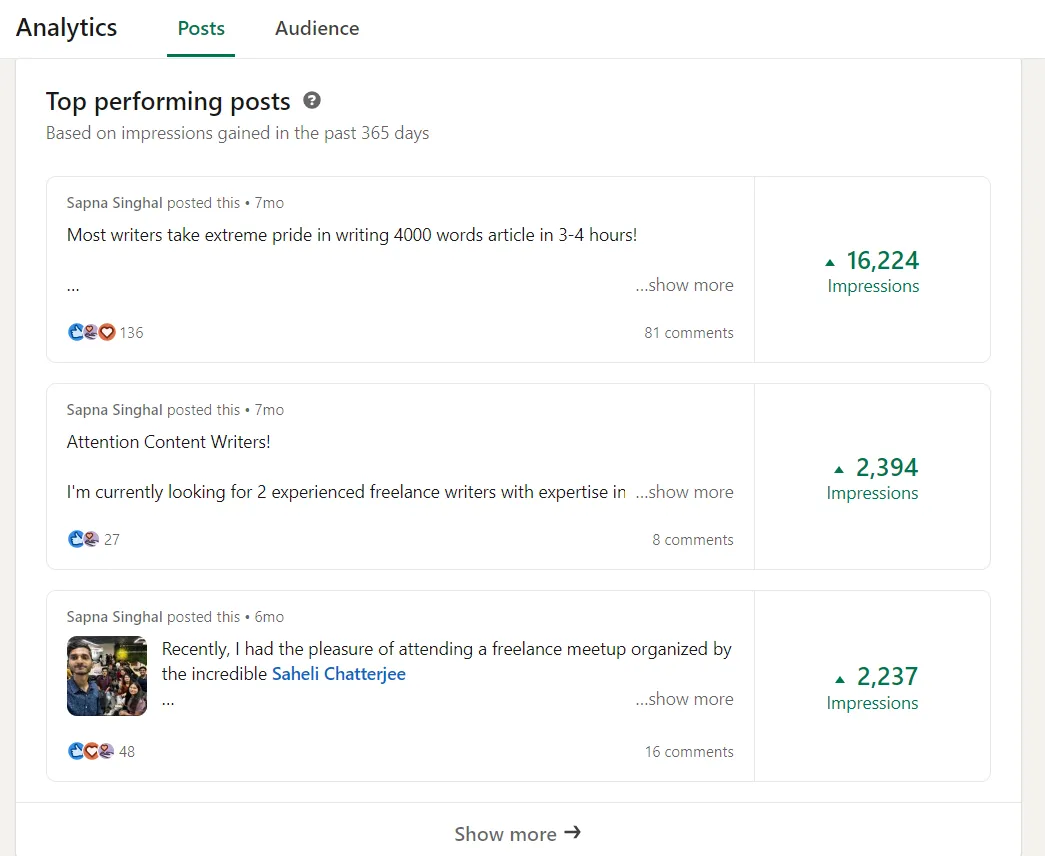
Task: Click 'Based on impressions gained' subtitle
Action: [x=237, y=133]
